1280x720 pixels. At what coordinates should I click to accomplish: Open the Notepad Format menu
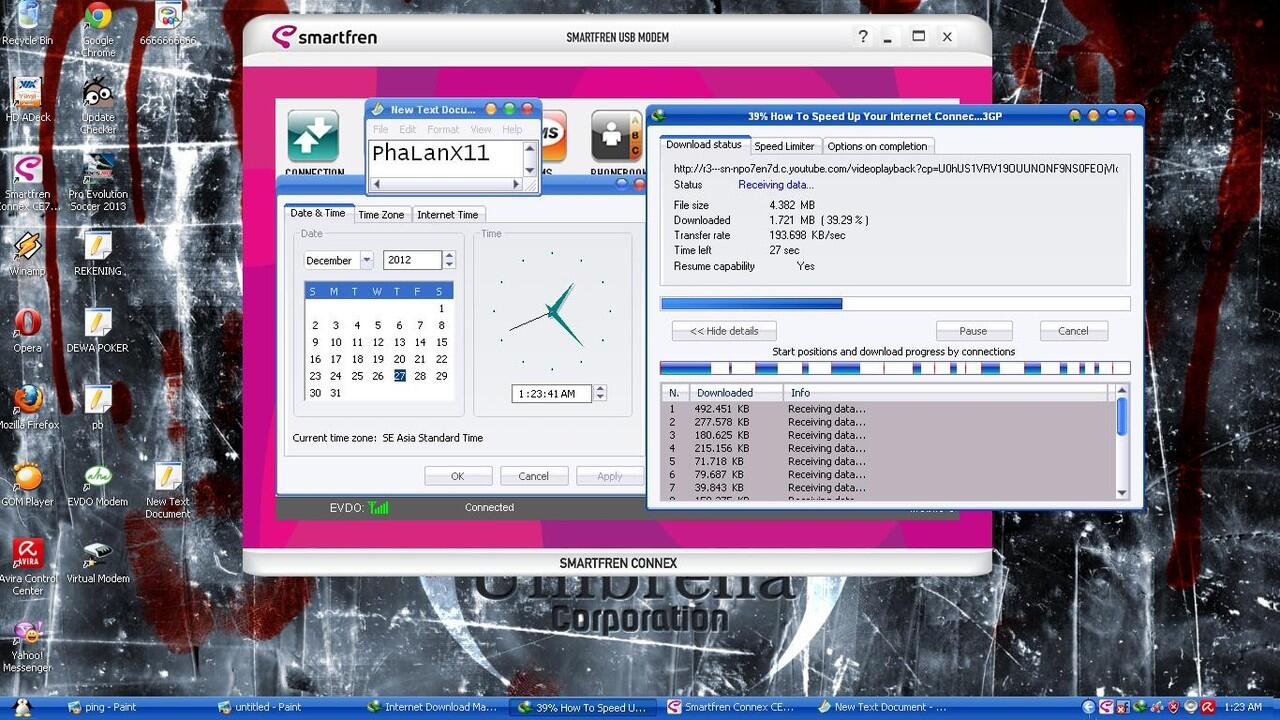(443, 129)
